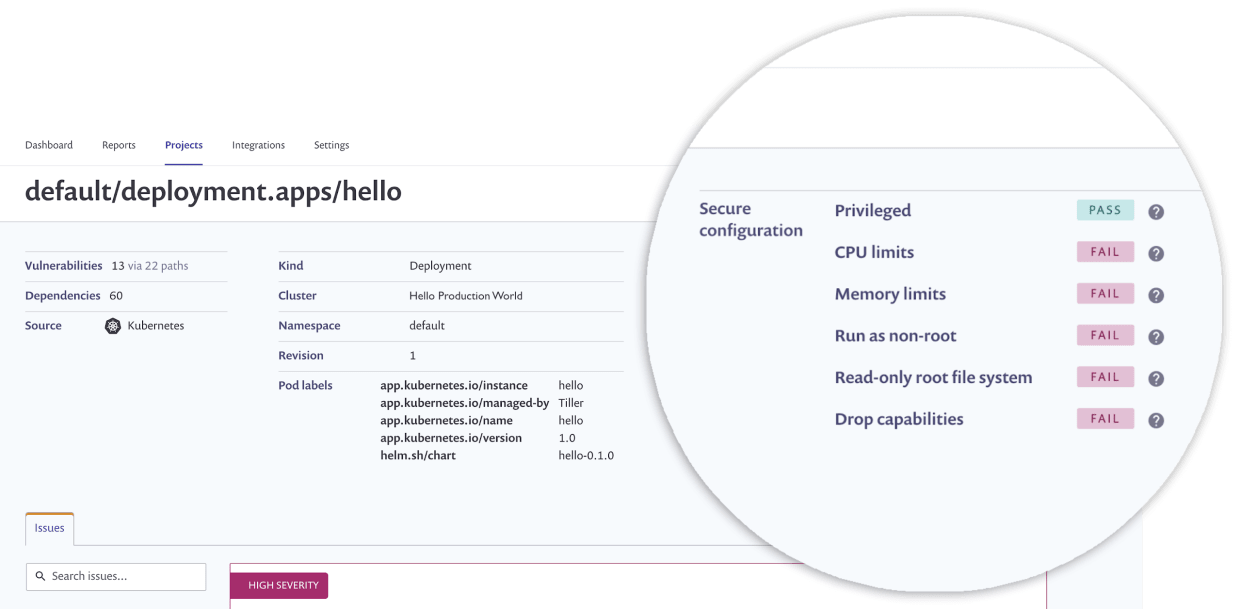
Task: Open help icon beside Read-only root file system
Action: 1156,379
